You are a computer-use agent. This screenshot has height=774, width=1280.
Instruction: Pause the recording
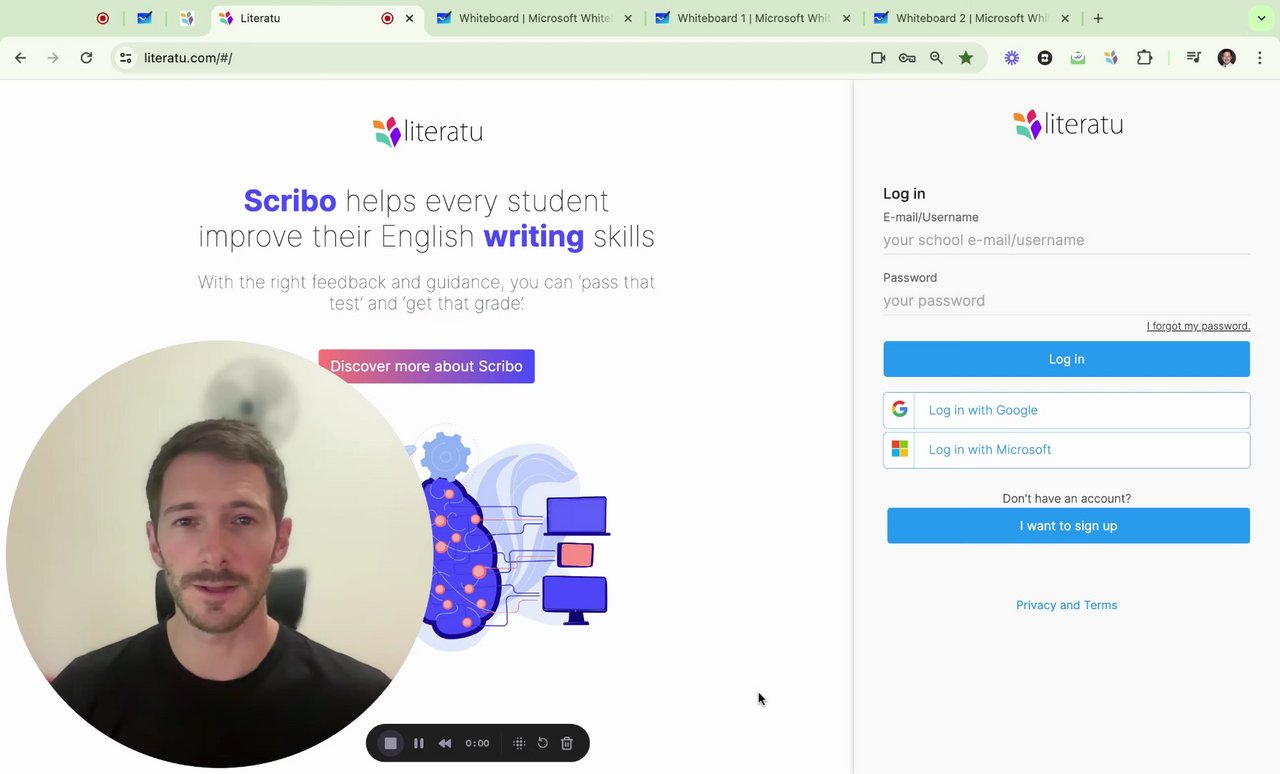click(419, 743)
